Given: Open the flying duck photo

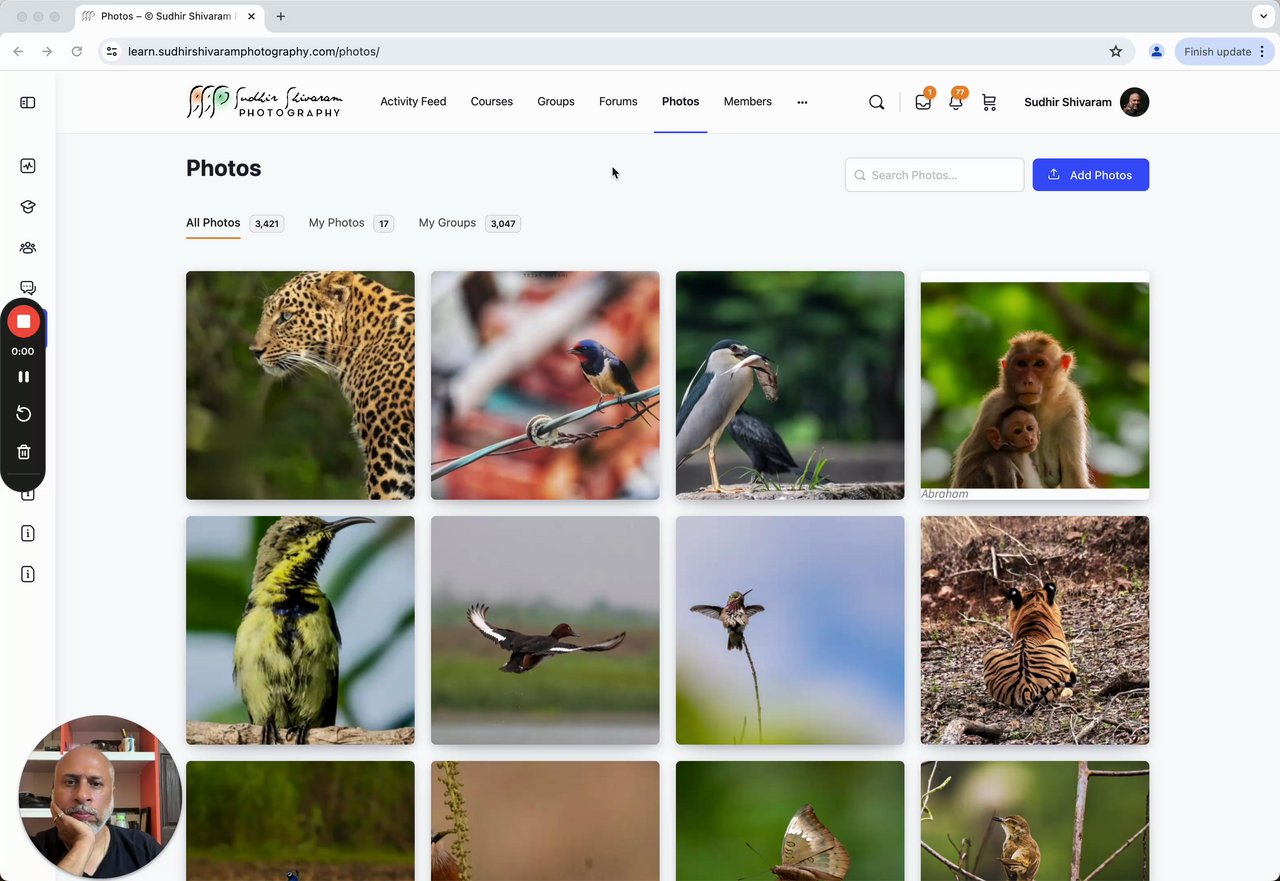Looking at the screenshot, I should (545, 630).
